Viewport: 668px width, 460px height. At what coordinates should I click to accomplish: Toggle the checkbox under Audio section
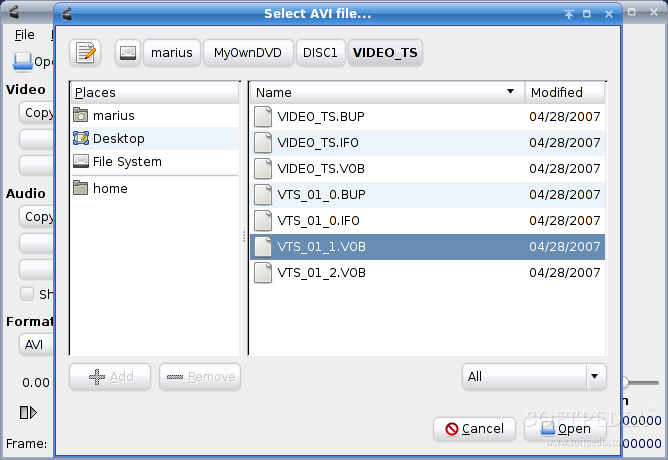pos(27,294)
